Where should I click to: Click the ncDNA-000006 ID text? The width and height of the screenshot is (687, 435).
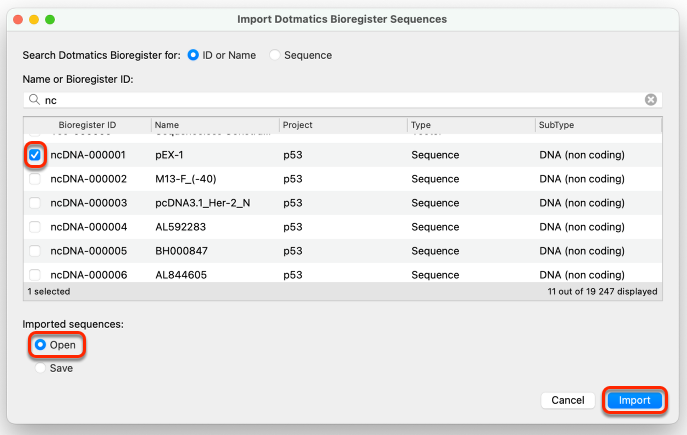click(x=89, y=275)
